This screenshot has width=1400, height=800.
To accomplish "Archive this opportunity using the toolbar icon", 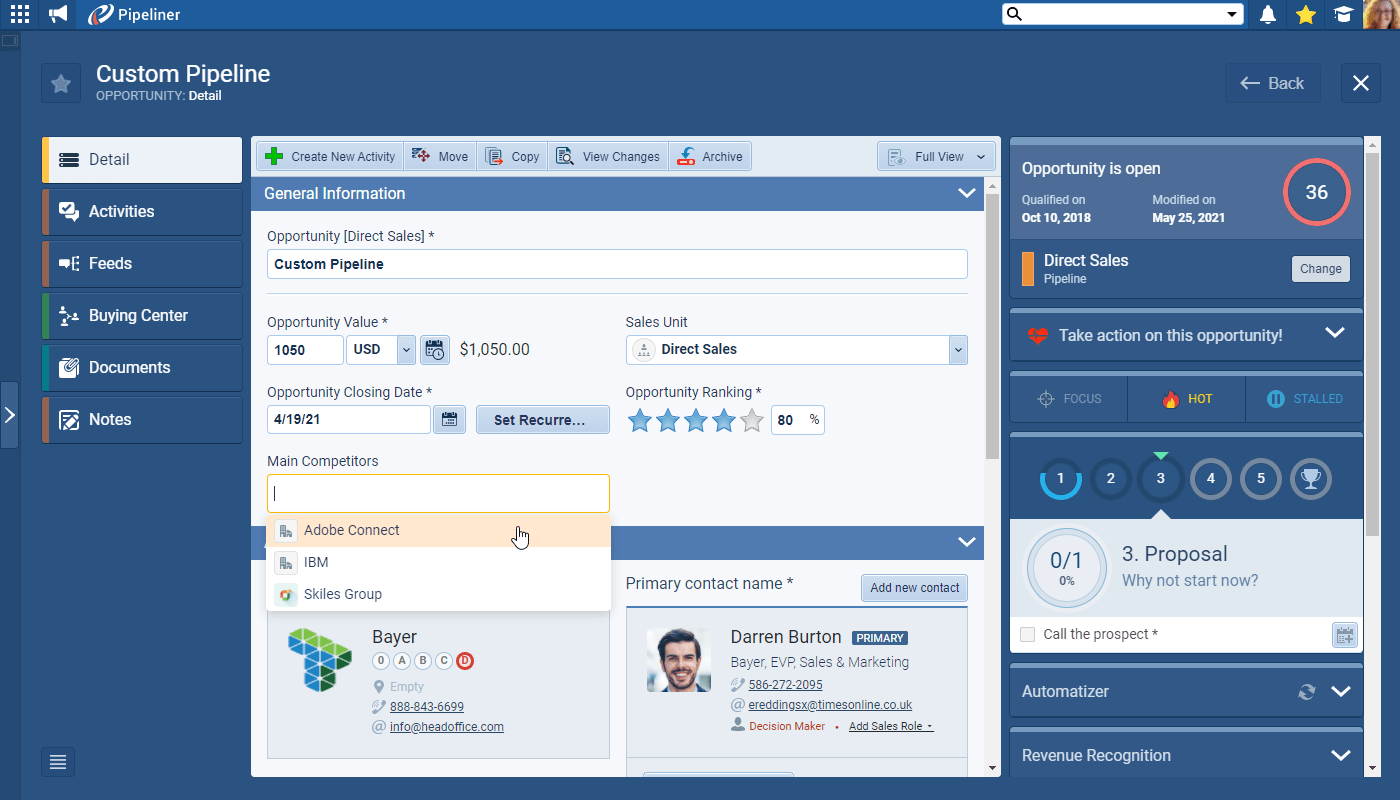I will [685, 156].
